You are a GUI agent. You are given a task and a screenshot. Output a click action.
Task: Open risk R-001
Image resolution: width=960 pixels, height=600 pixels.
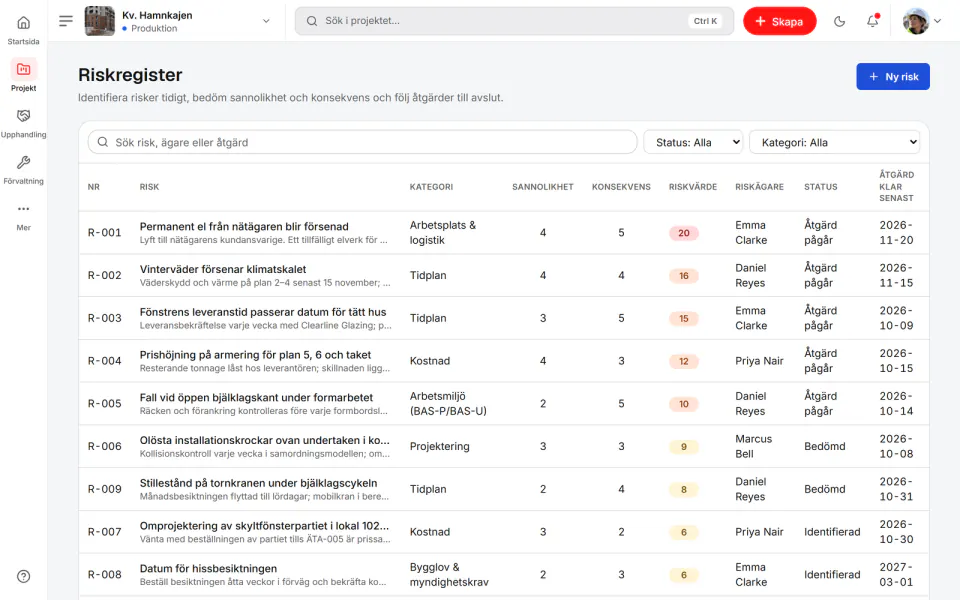[x=105, y=233]
